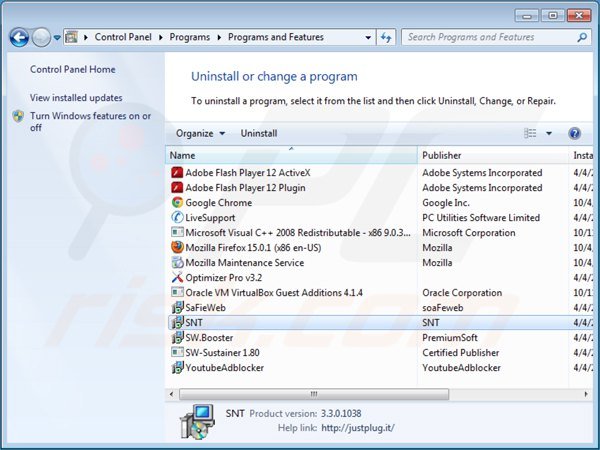Click Certified Publisher cell
The image size is (600, 450).
coord(461,352)
